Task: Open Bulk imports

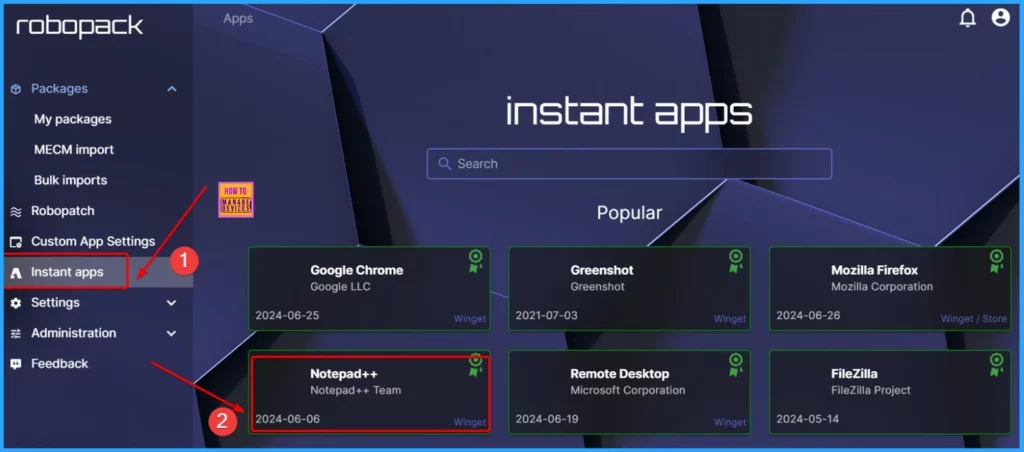Action: click(x=71, y=180)
